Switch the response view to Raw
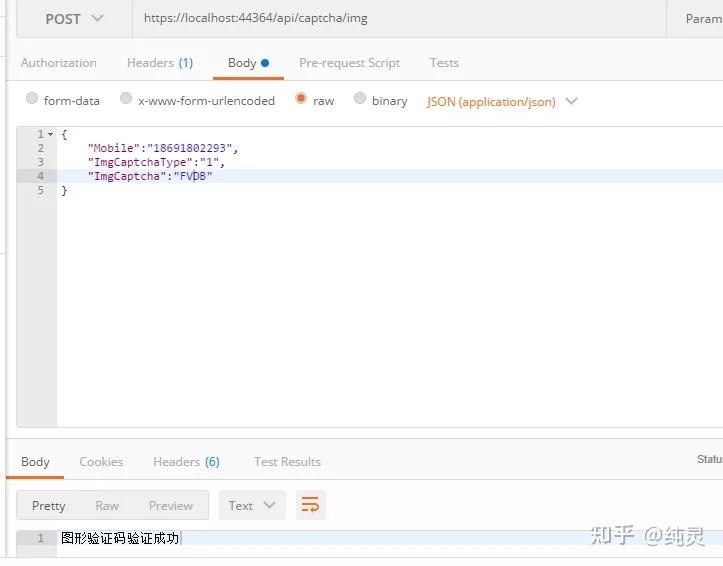The height and width of the screenshot is (566, 723). click(107, 506)
